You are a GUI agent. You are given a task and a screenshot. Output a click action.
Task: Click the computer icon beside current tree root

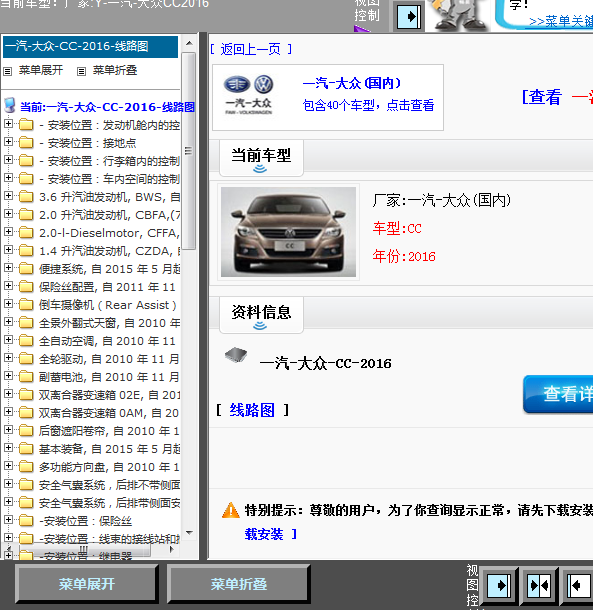click(9, 105)
